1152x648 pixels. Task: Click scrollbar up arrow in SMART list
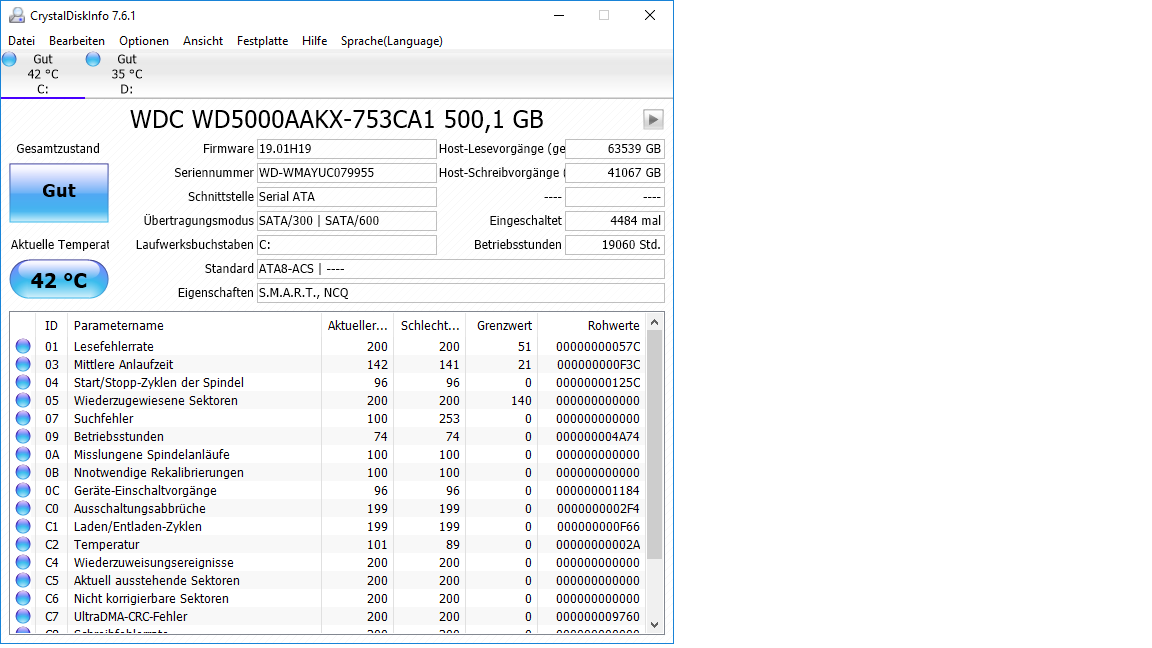tap(655, 323)
